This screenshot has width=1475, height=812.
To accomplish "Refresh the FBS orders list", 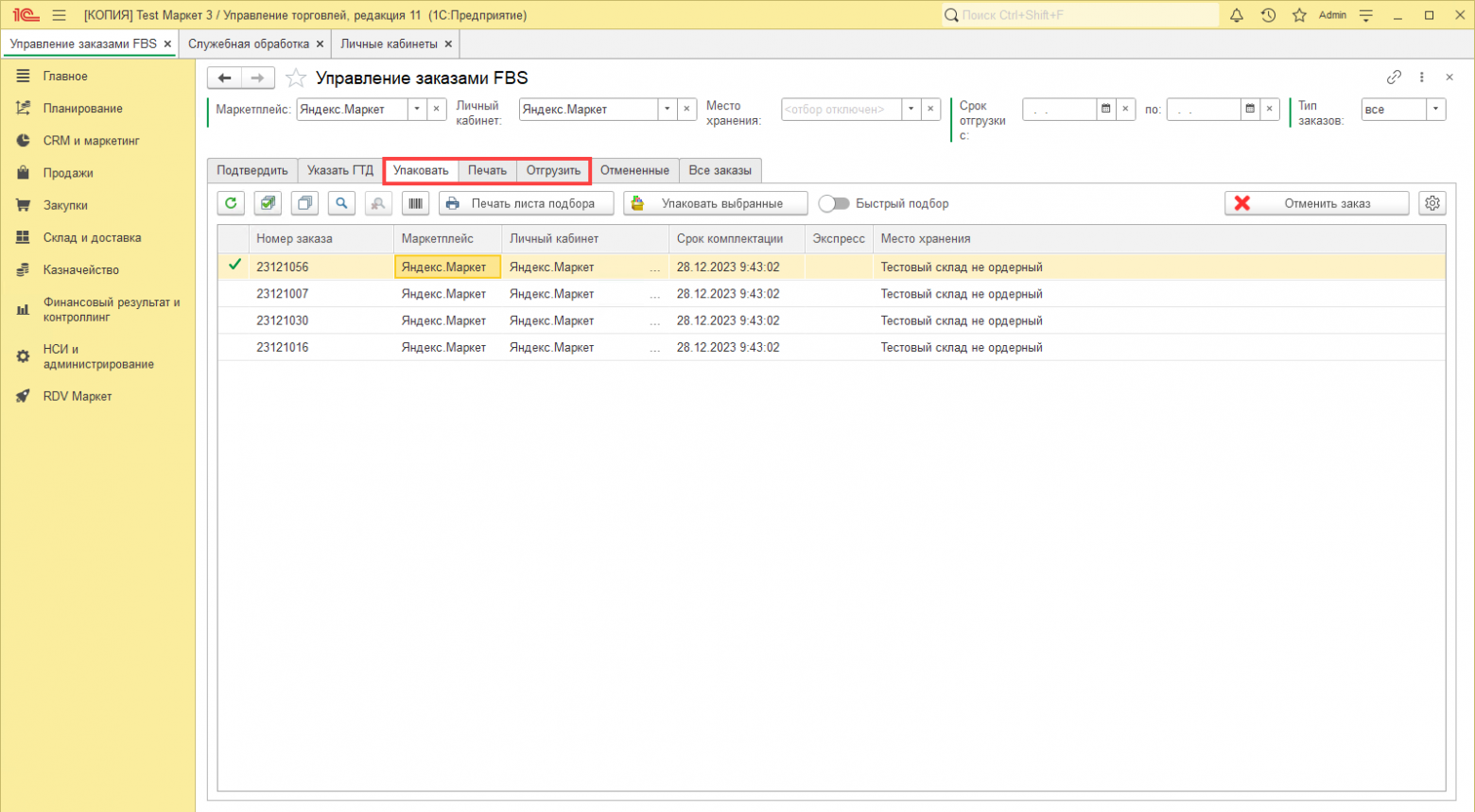I will [231, 203].
